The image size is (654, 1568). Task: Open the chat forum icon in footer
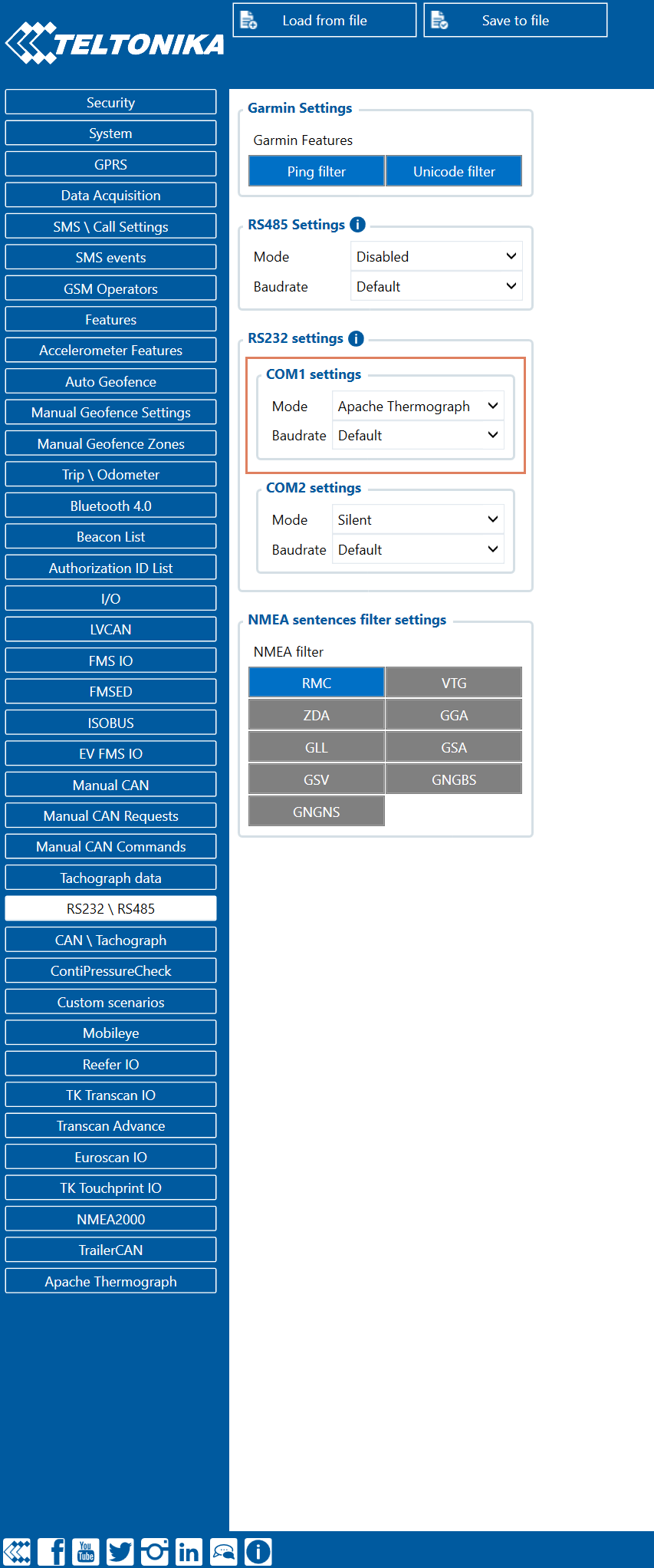click(x=223, y=1551)
